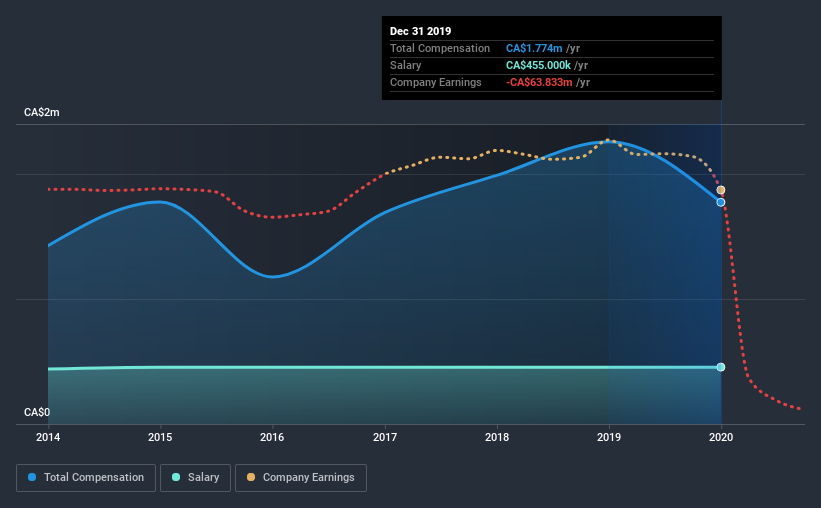The width and height of the screenshot is (821, 508).
Task: Click the CA$1.774m total compensation value
Action: tap(534, 48)
